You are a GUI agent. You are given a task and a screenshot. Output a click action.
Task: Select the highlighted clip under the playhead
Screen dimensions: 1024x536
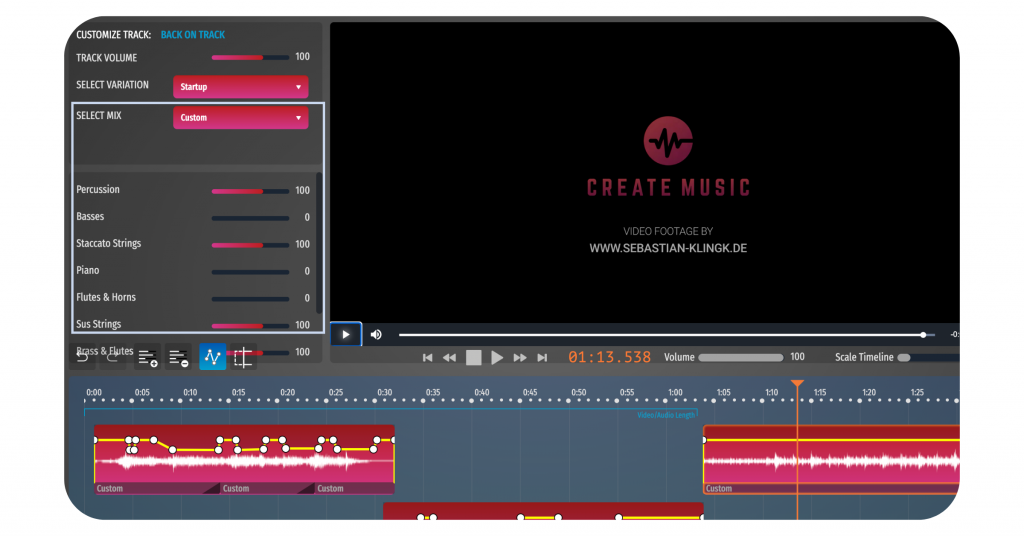coord(831,461)
